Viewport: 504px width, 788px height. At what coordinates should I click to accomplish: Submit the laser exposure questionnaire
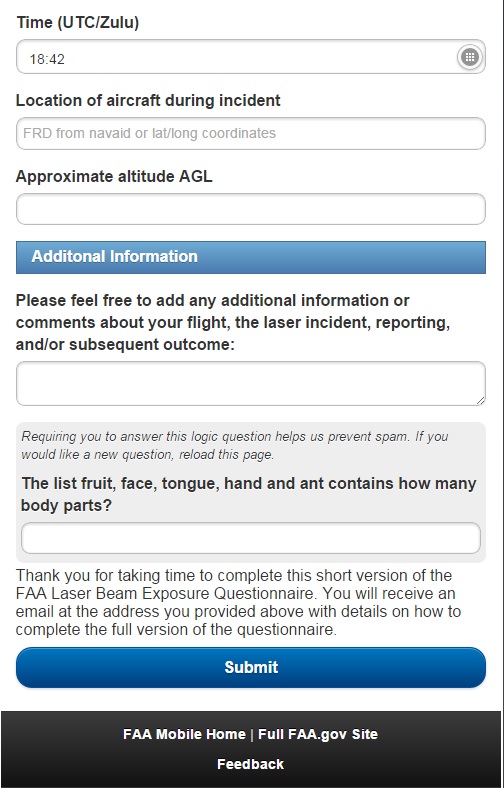tap(251, 667)
